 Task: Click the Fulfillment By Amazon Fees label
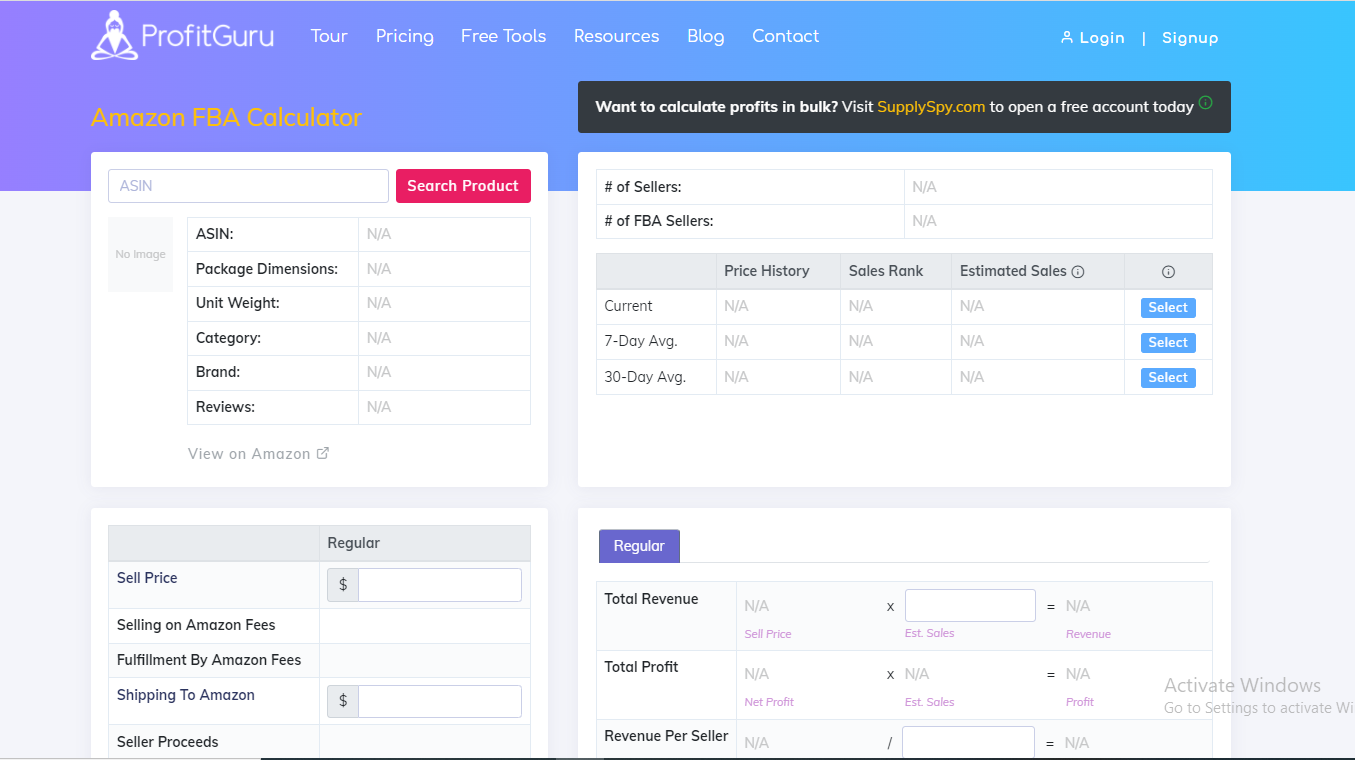click(209, 660)
